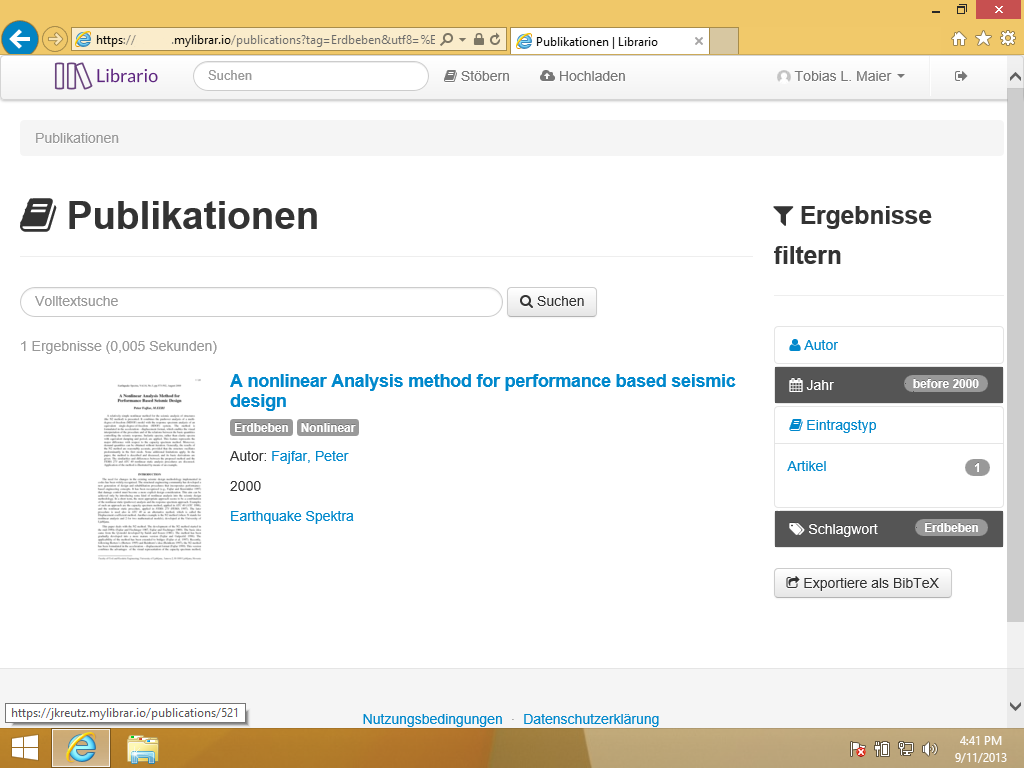Expand the Autor filter panel
The height and width of the screenshot is (768, 1024).
tap(821, 345)
